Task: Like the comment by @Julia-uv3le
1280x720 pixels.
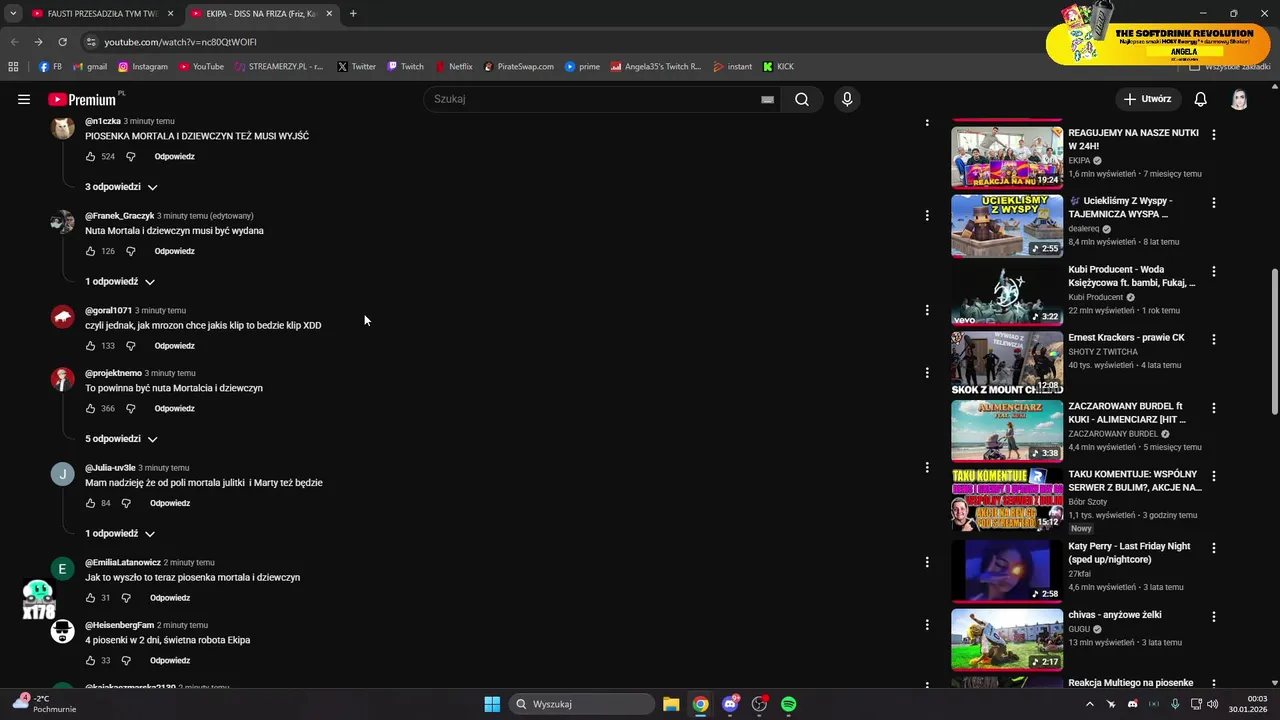Action: (90, 503)
